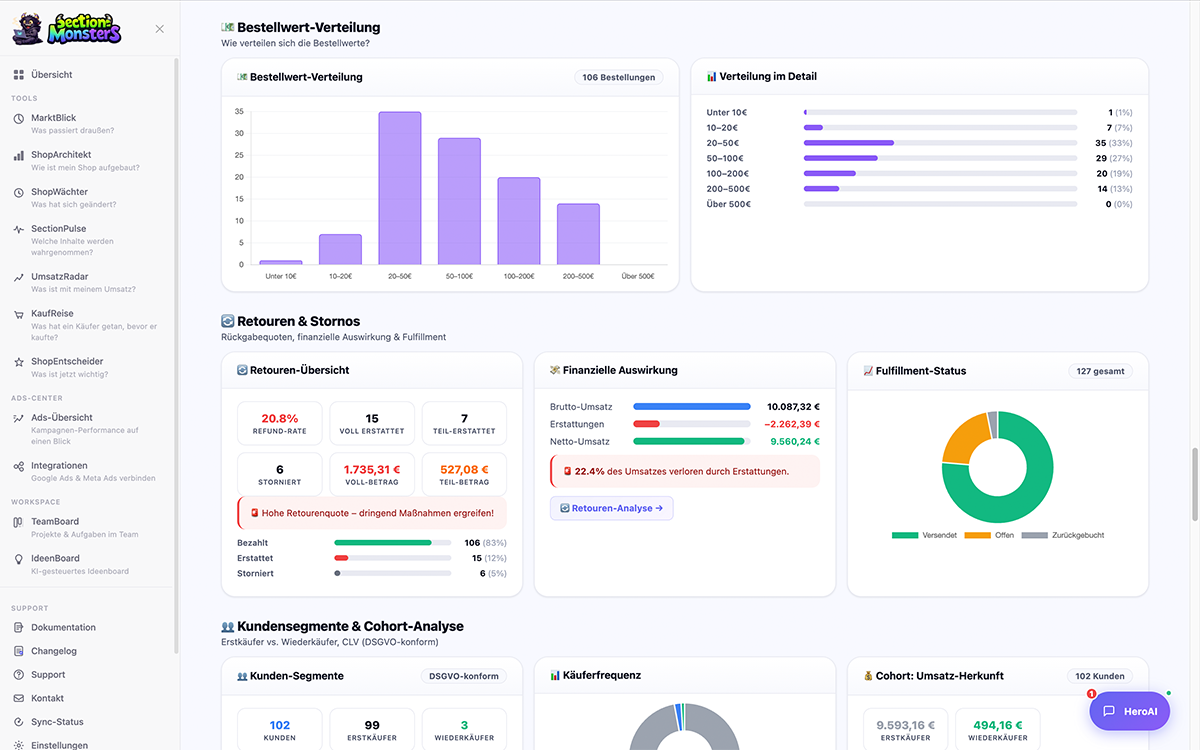Image resolution: width=1200 pixels, height=750 pixels.
Task: Click the UmsatzRadar trend icon
Action: [19, 278]
